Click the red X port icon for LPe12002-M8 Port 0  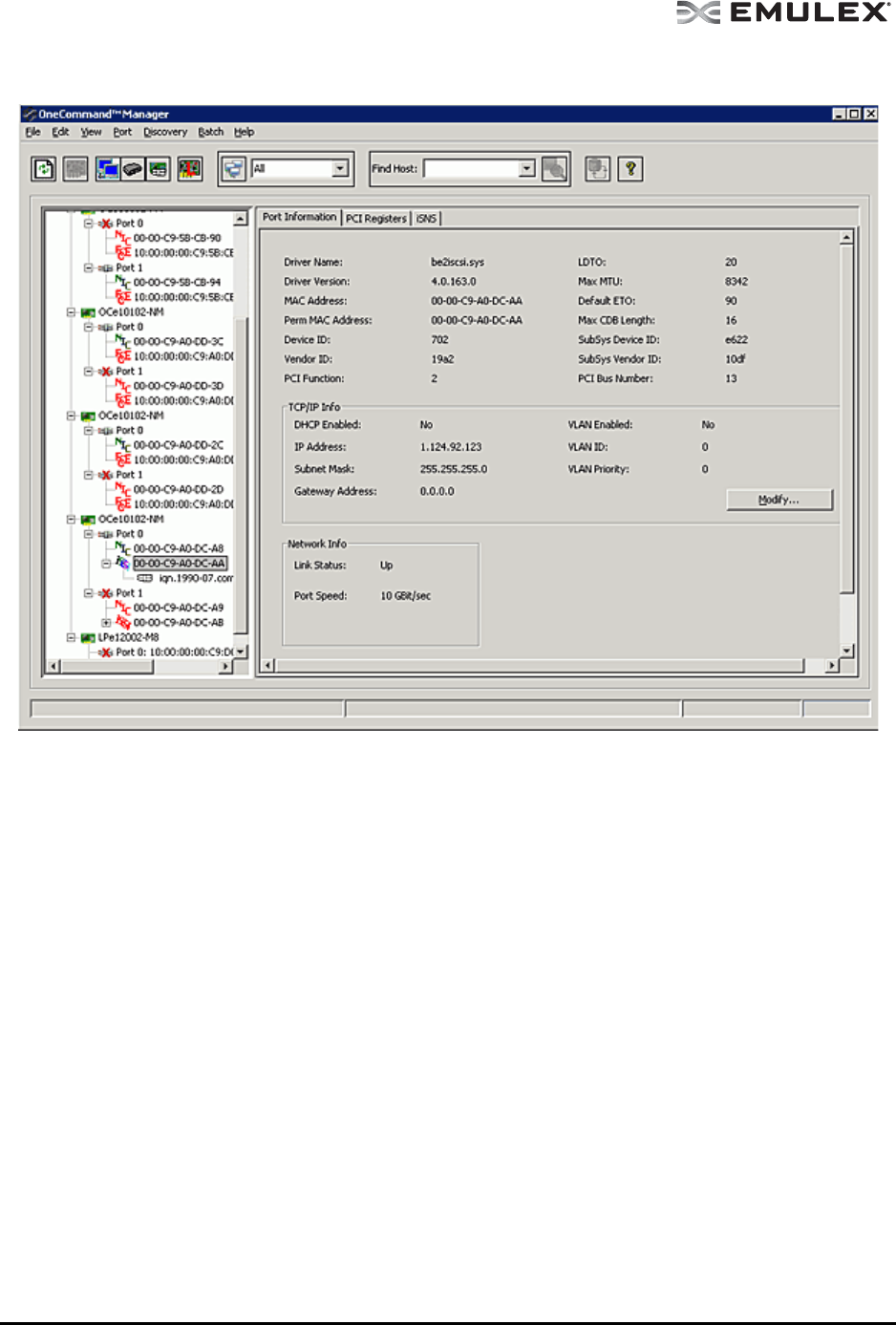105,652
